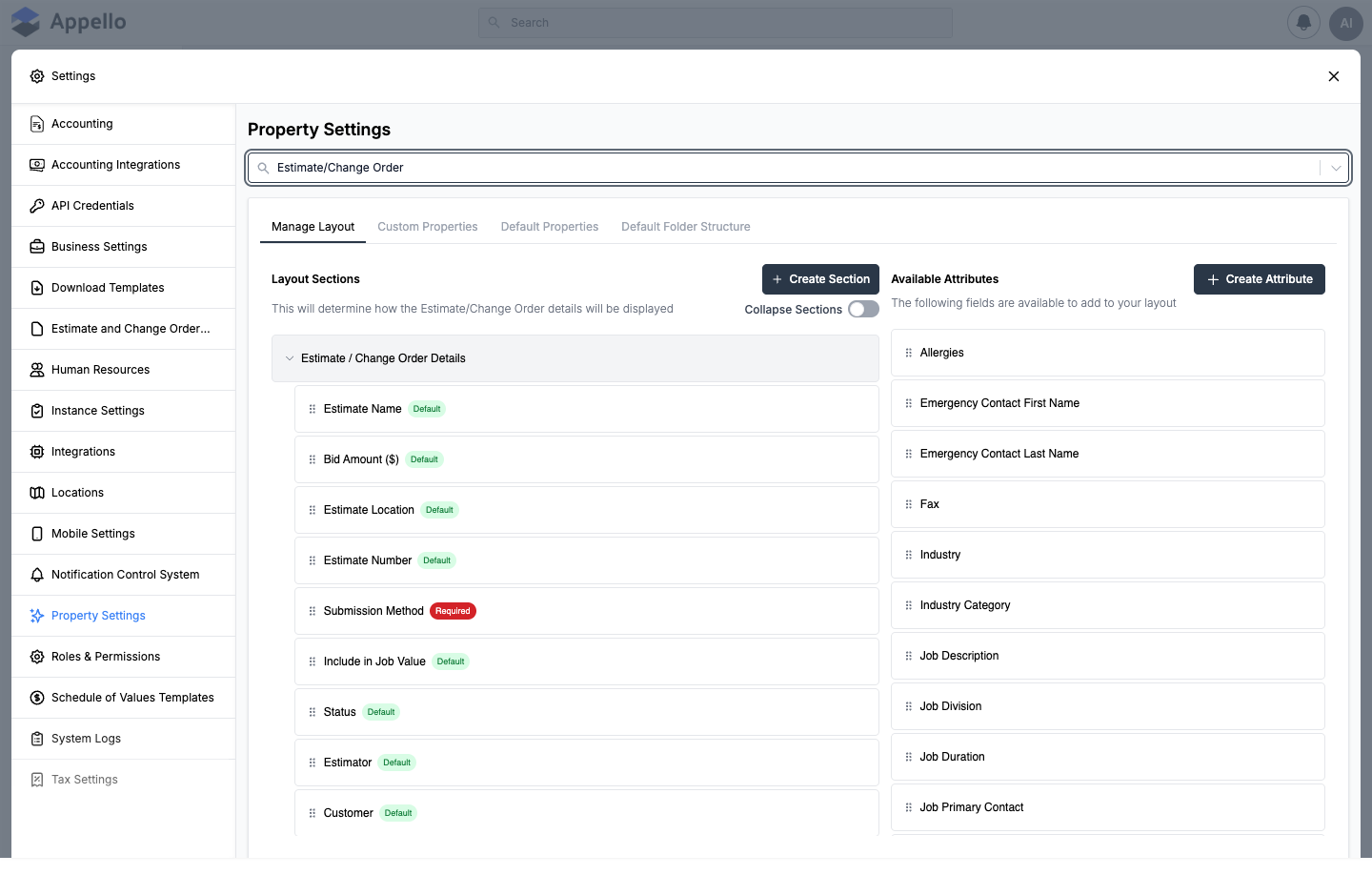Screen dimensions: 1372x875
Task: Open Accounting Integrations settings
Action: [124, 165]
